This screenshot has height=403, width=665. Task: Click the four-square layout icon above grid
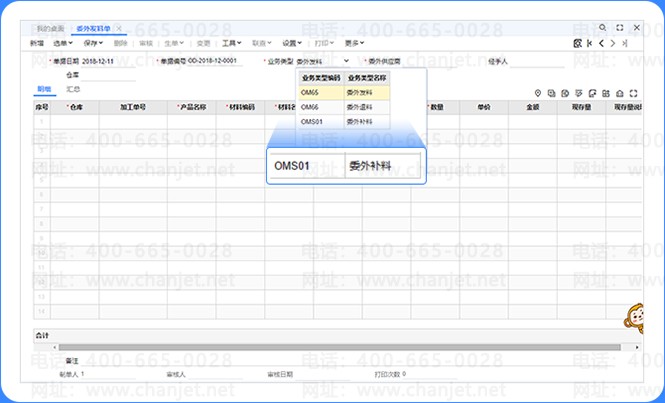606,93
